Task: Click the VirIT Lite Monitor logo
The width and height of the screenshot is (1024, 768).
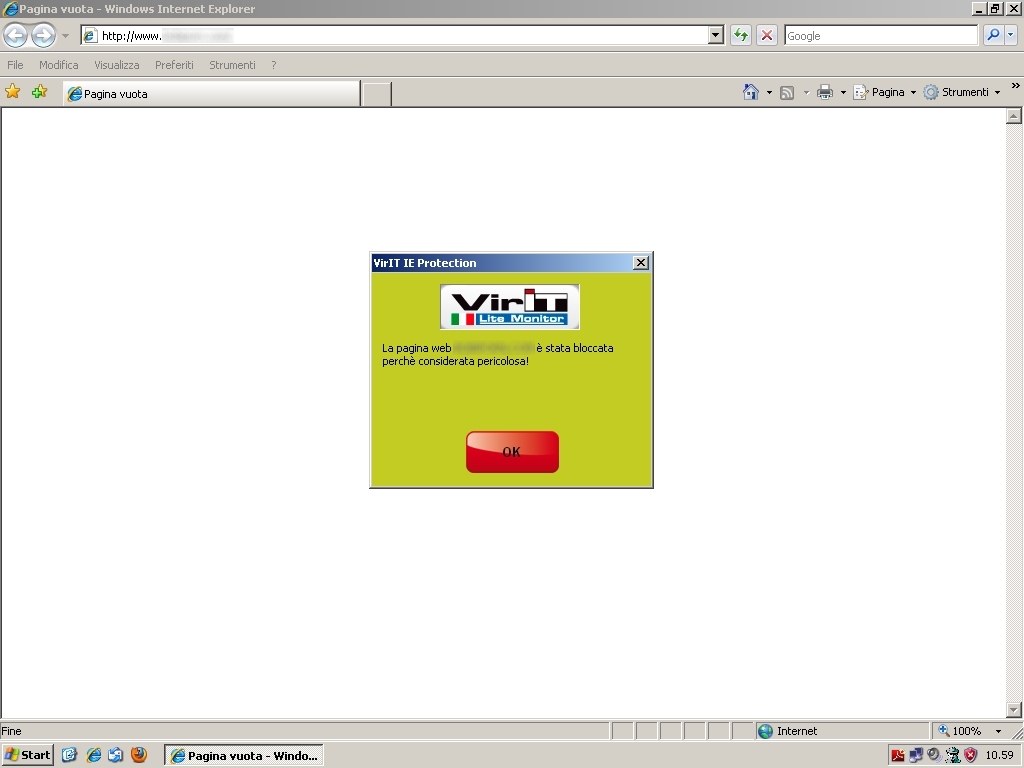Action: click(x=509, y=306)
